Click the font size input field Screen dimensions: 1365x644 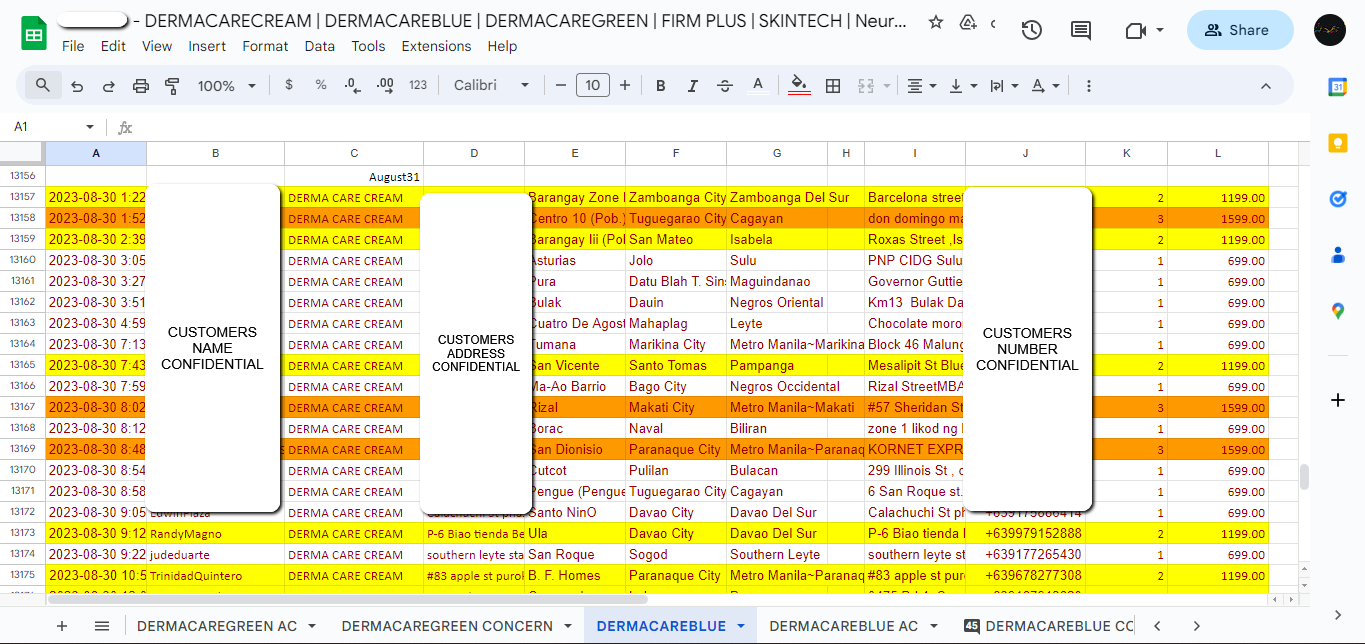pos(593,86)
